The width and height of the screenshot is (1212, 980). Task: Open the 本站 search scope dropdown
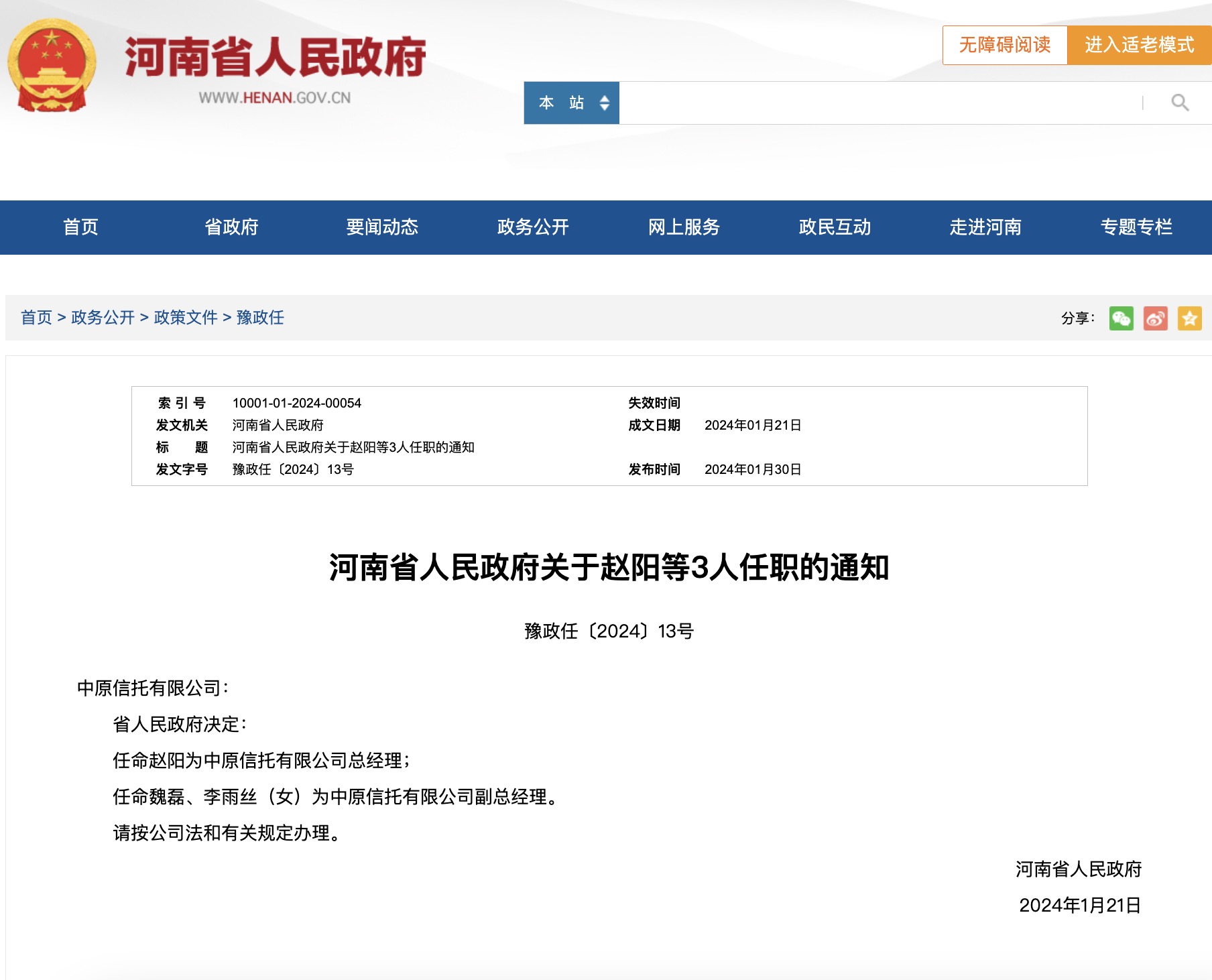coord(571,103)
